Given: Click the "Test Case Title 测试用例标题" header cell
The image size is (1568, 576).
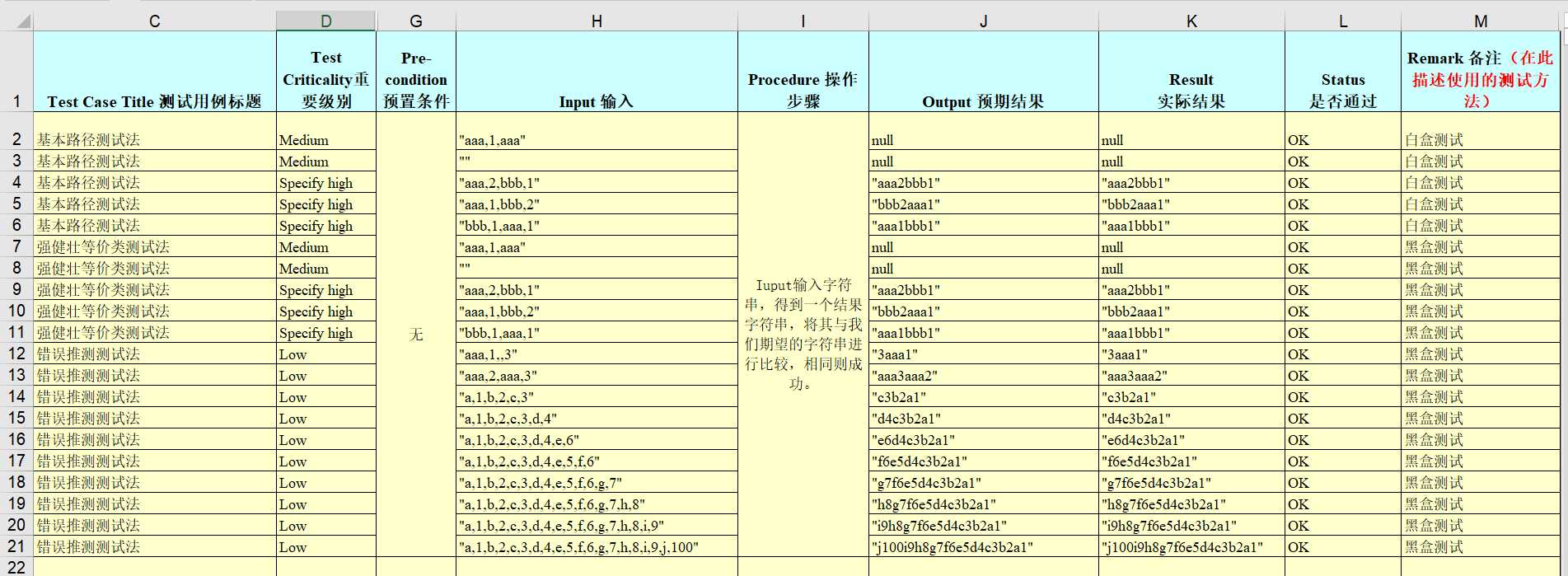Looking at the screenshot, I should (155, 72).
